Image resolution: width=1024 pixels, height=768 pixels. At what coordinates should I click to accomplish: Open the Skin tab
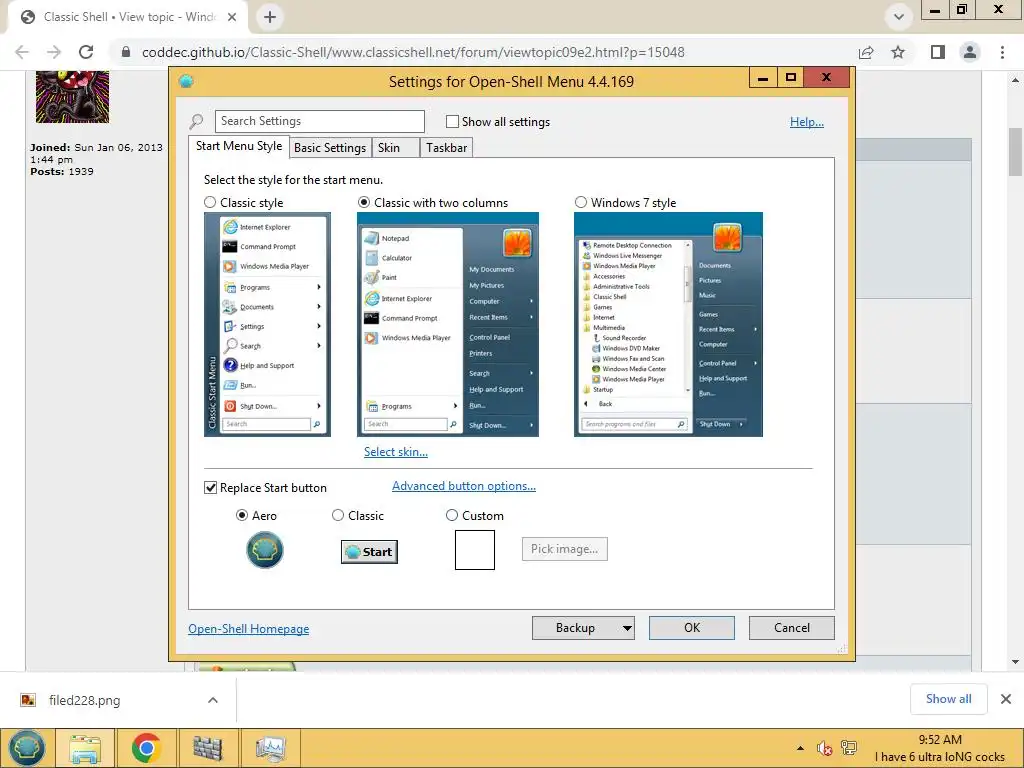(396, 148)
